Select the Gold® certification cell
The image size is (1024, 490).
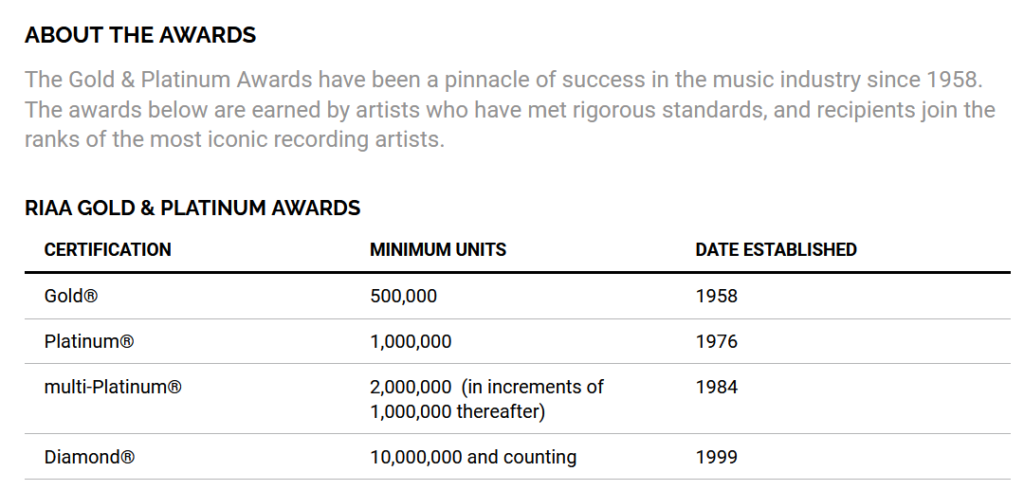click(71, 296)
